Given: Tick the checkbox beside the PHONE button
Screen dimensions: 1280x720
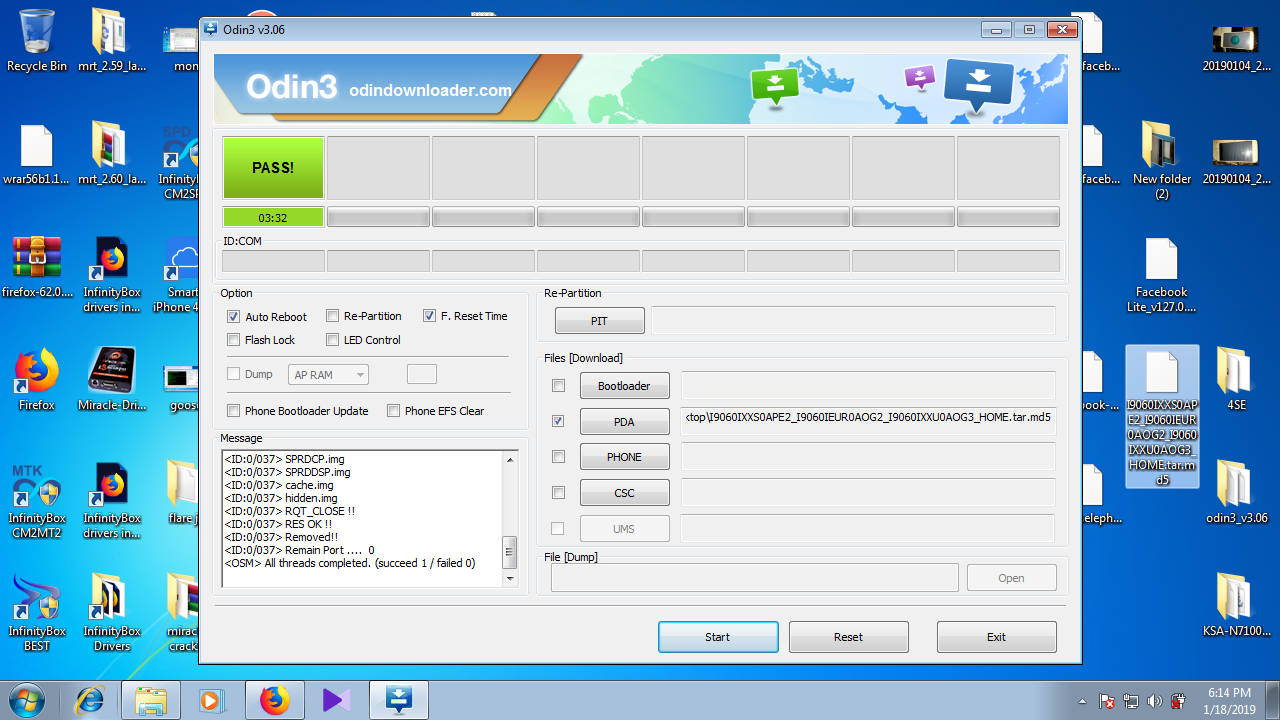Looking at the screenshot, I should coord(558,457).
